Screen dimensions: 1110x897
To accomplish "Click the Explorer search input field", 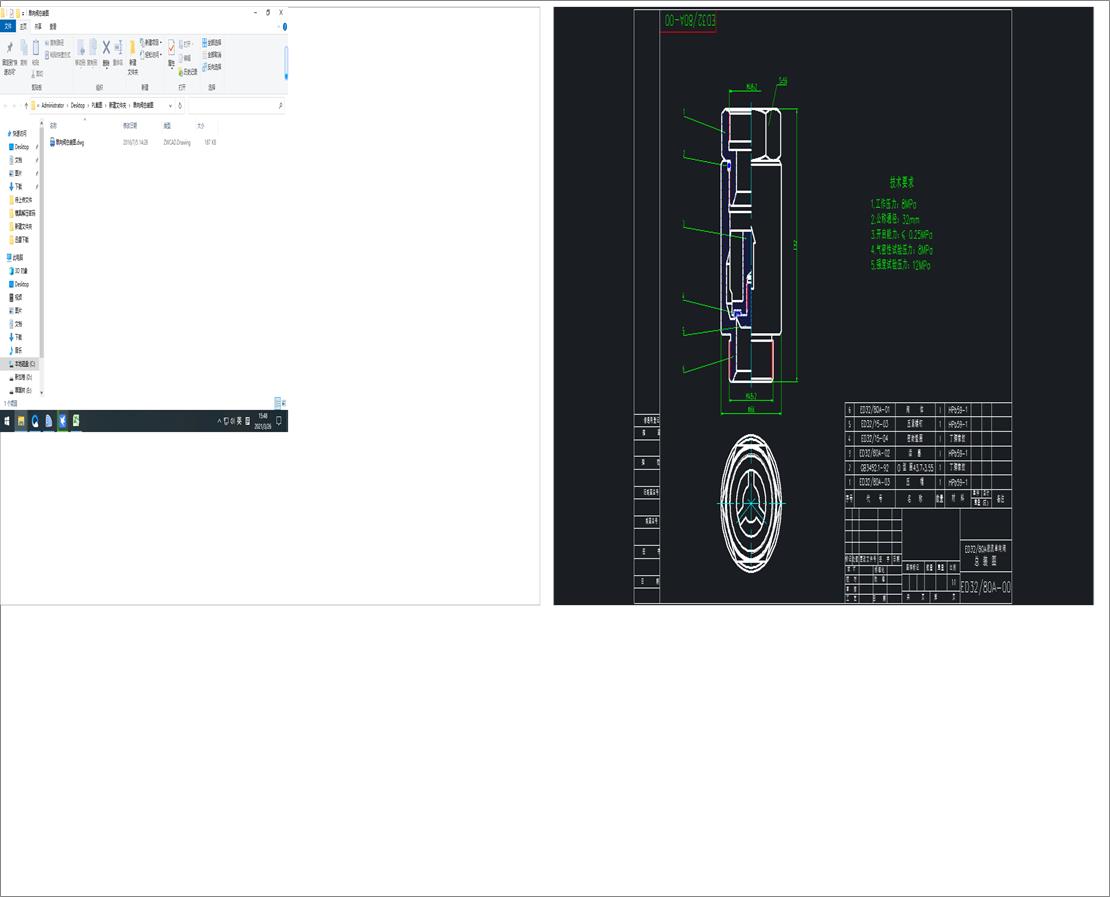I will click(236, 105).
